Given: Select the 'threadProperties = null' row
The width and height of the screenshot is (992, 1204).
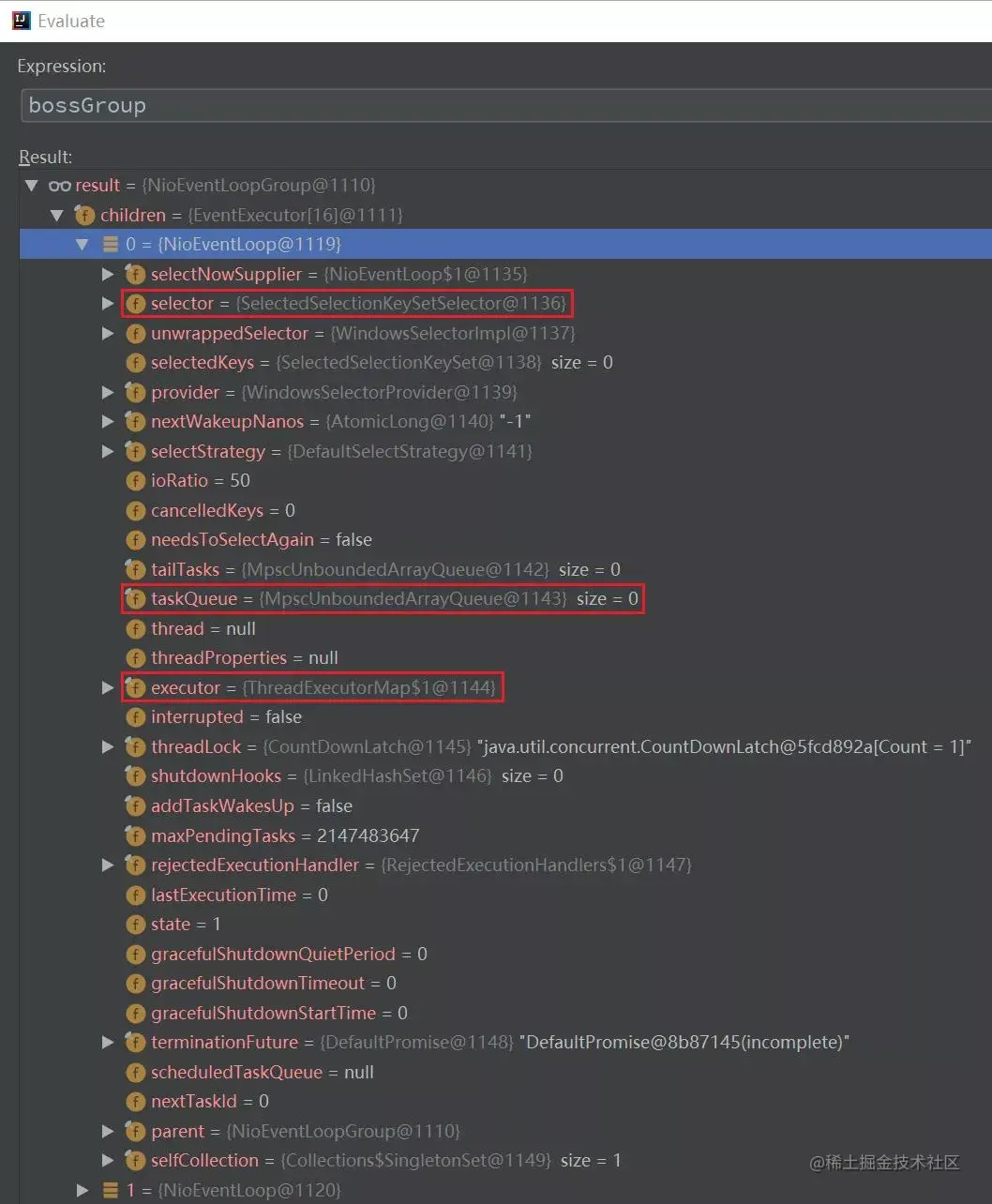Looking at the screenshot, I should (x=245, y=658).
